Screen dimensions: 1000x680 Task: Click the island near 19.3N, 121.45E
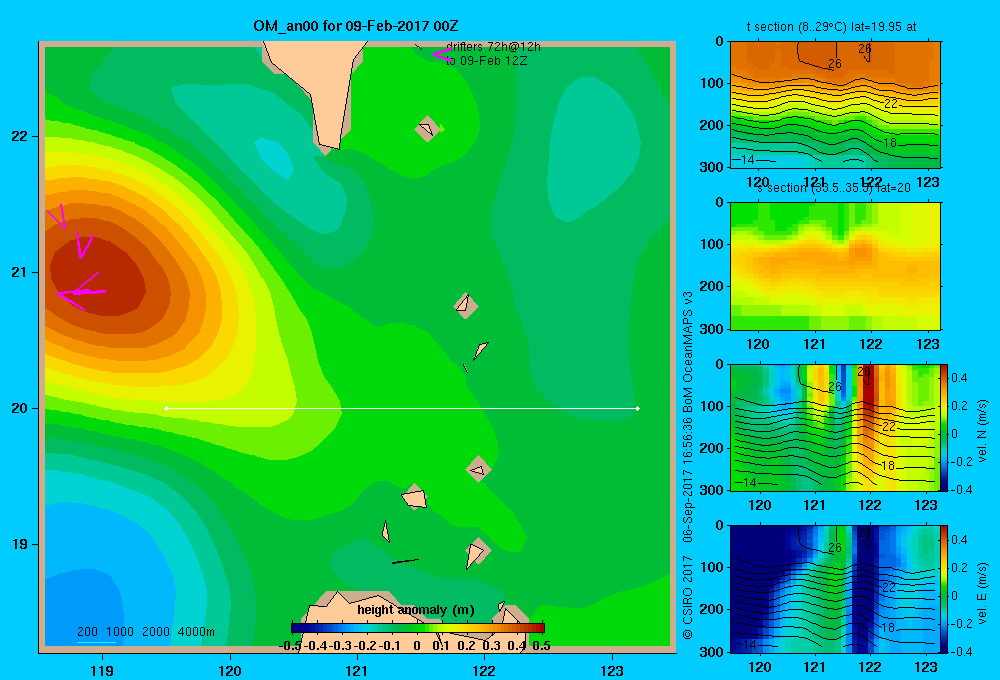pos(415,498)
